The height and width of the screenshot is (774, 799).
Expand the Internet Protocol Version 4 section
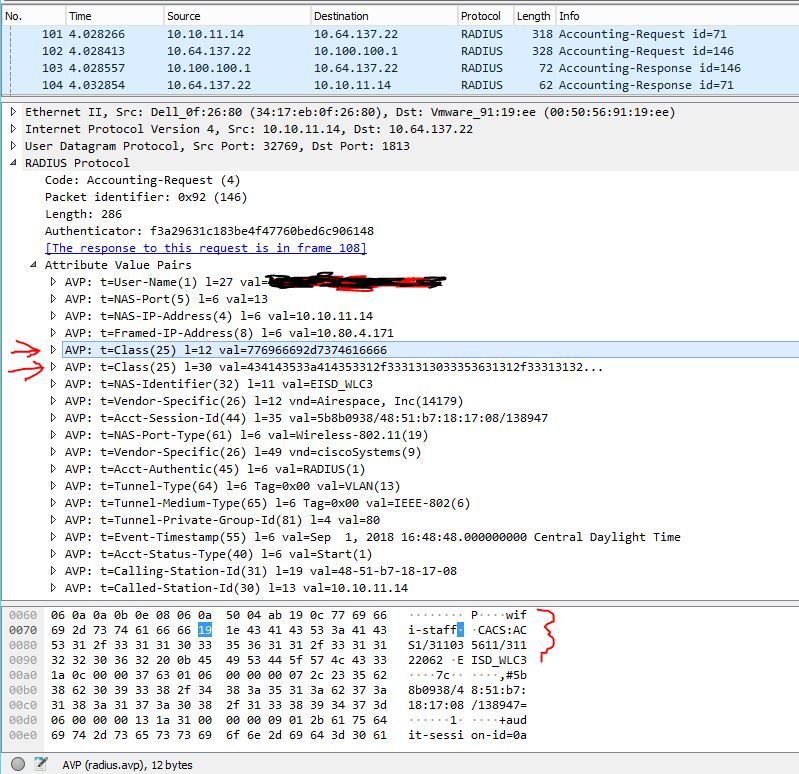(13, 129)
